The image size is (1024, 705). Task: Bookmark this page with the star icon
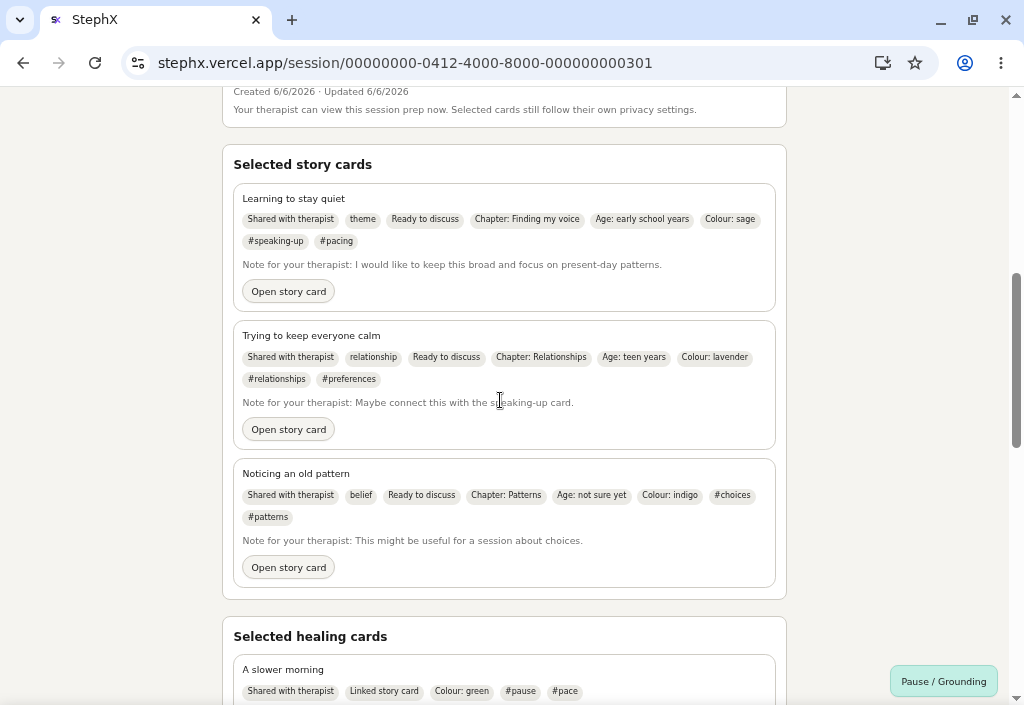(x=915, y=63)
